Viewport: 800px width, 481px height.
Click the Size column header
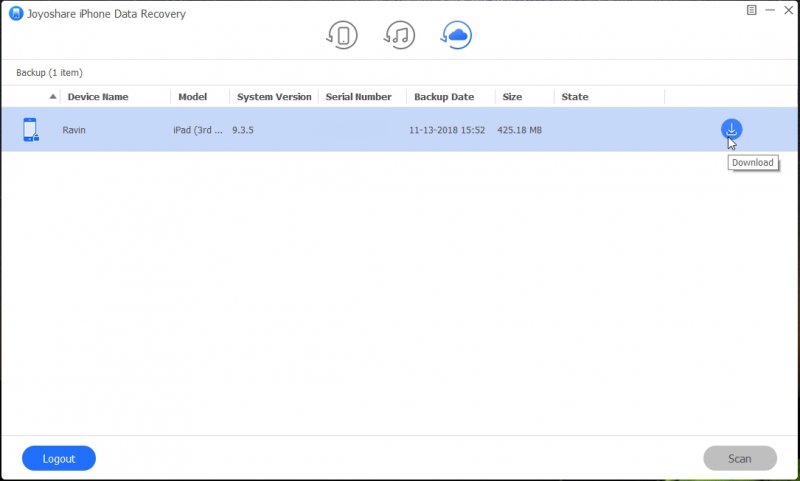coord(512,97)
